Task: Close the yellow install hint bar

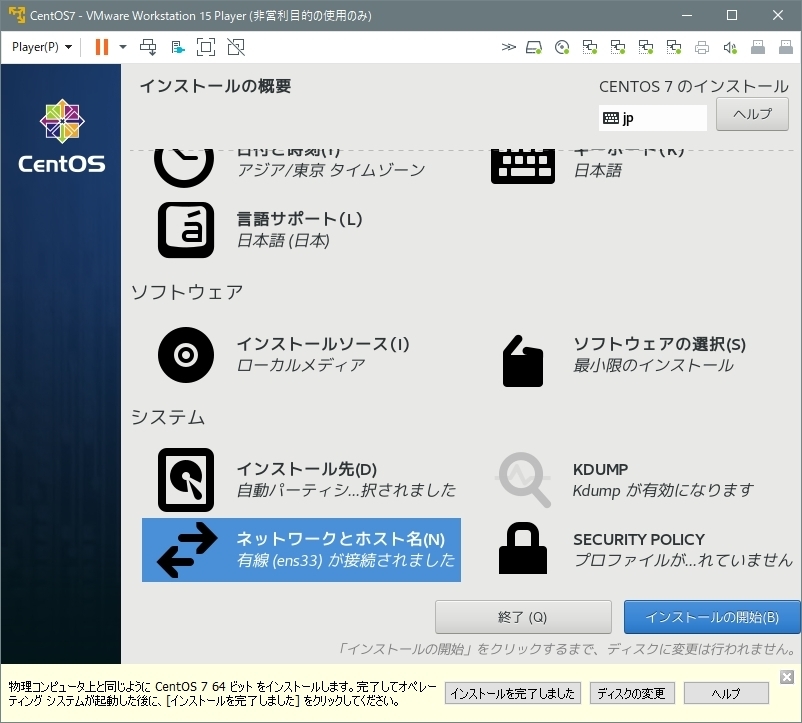Action: tap(787, 677)
